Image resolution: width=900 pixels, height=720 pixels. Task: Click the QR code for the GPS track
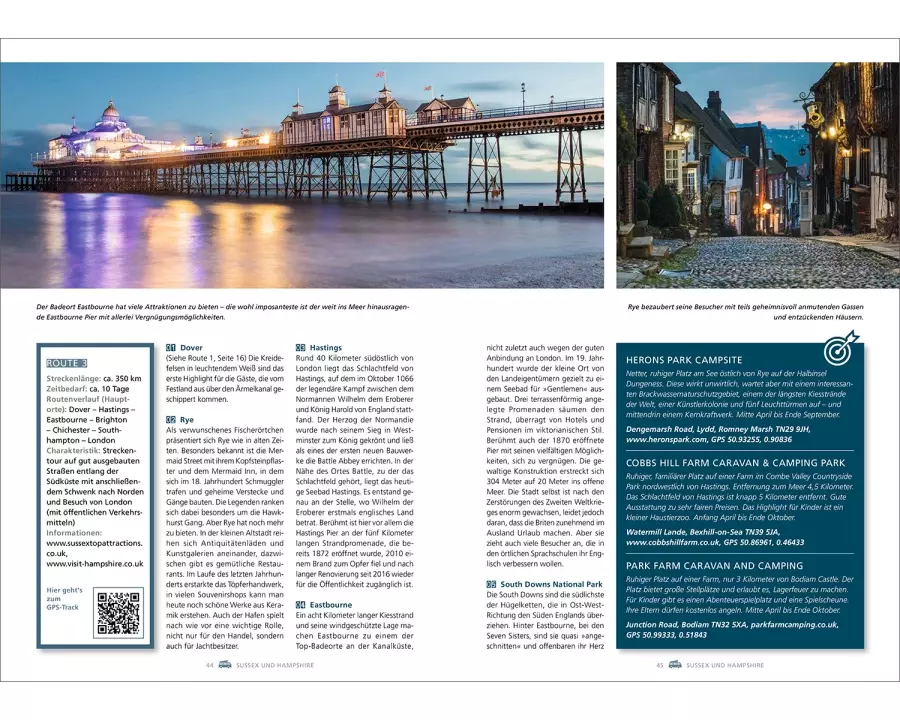(117, 613)
